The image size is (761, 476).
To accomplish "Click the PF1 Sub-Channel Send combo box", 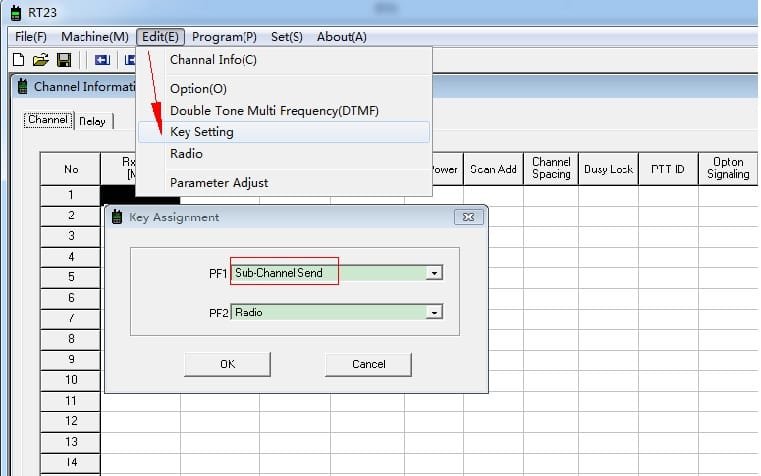I will coord(330,273).
